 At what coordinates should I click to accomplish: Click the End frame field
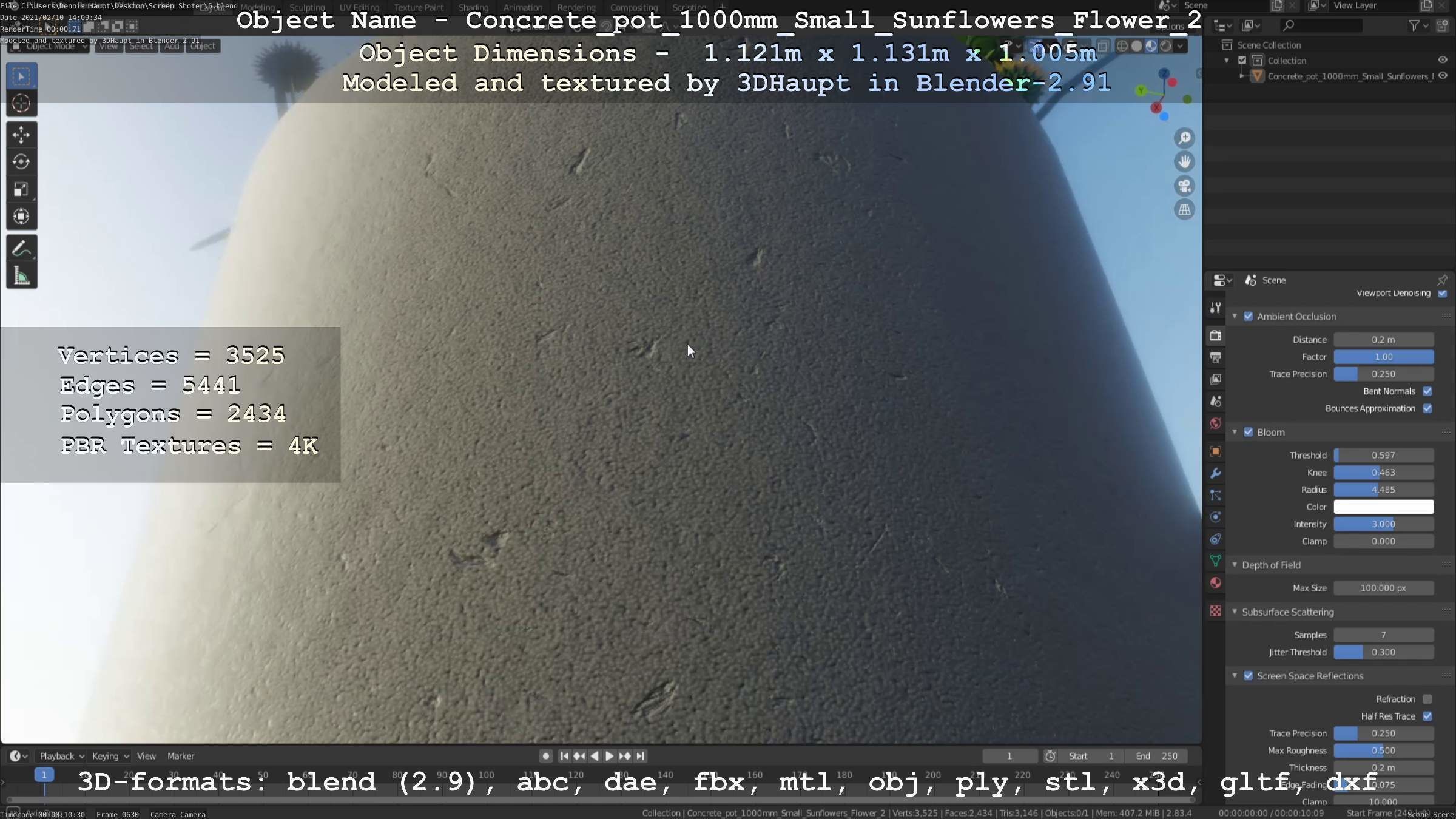pos(1157,756)
